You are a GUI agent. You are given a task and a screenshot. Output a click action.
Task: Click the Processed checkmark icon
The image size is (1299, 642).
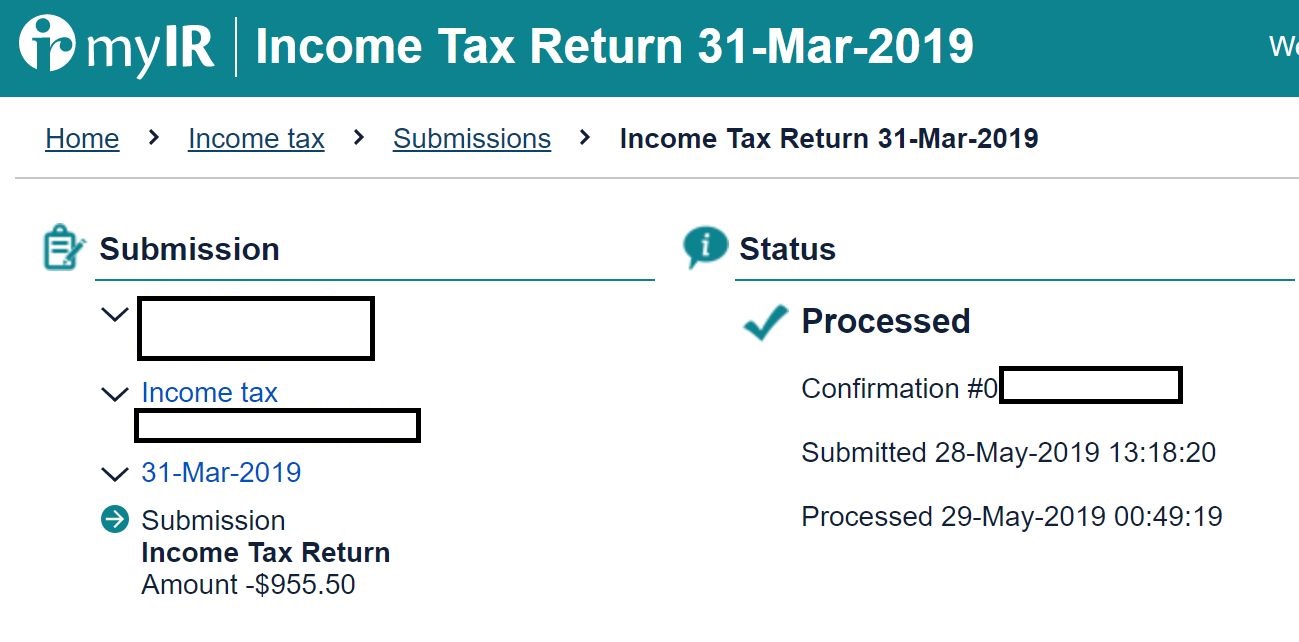click(766, 322)
